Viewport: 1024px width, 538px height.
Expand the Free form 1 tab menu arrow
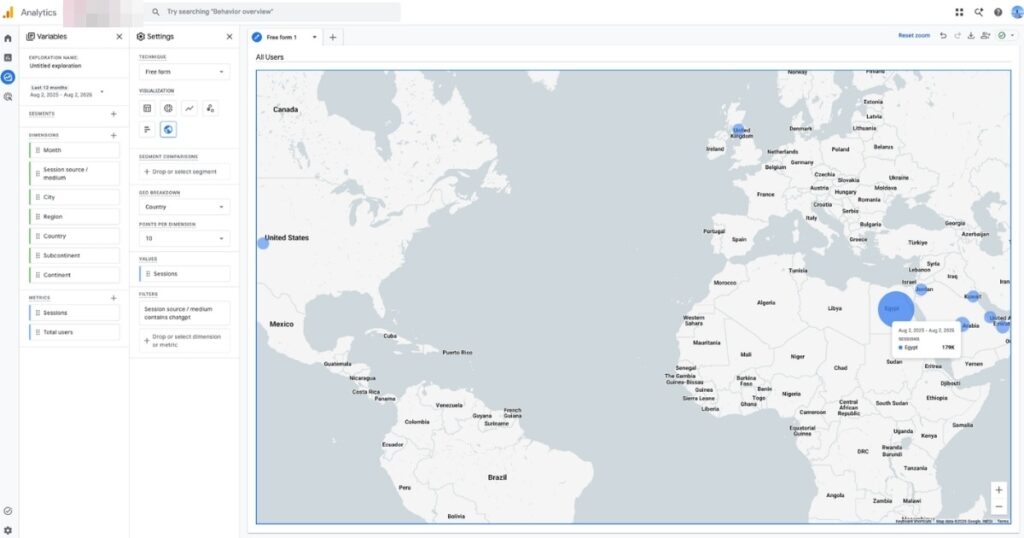314,37
